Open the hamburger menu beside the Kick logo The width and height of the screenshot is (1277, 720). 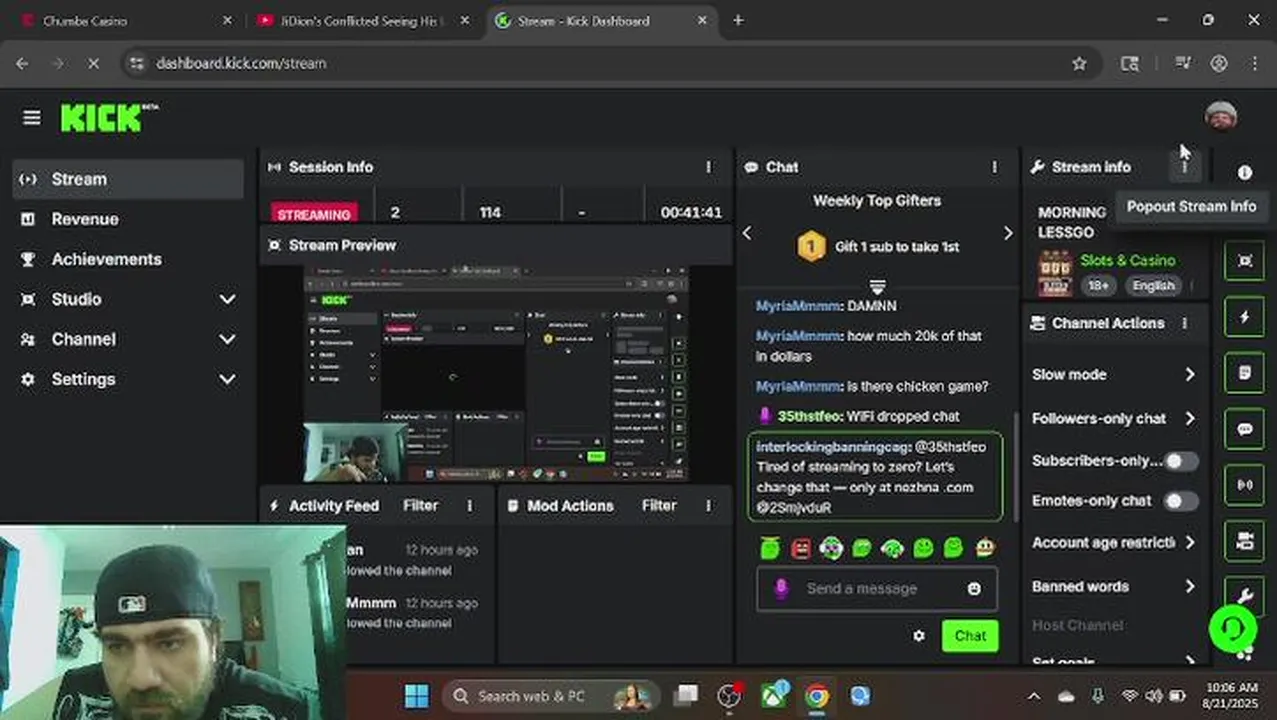(x=31, y=118)
